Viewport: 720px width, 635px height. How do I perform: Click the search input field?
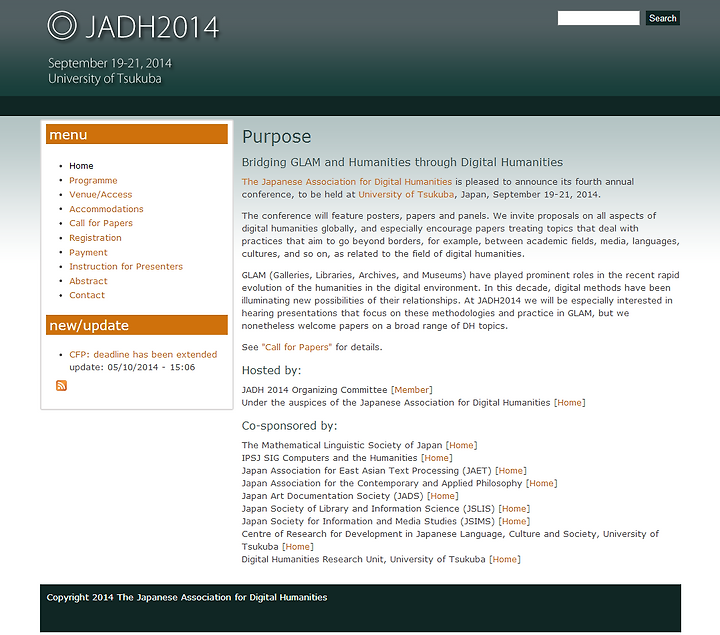tap(598, 18)
